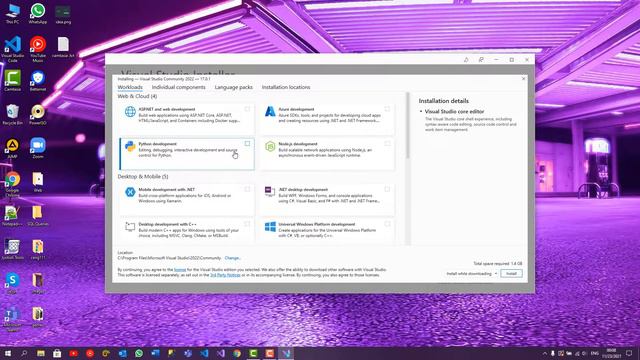Click the Web & Cloud (4) heading
Screen dimensions: 640x360
tap(137, 96)
